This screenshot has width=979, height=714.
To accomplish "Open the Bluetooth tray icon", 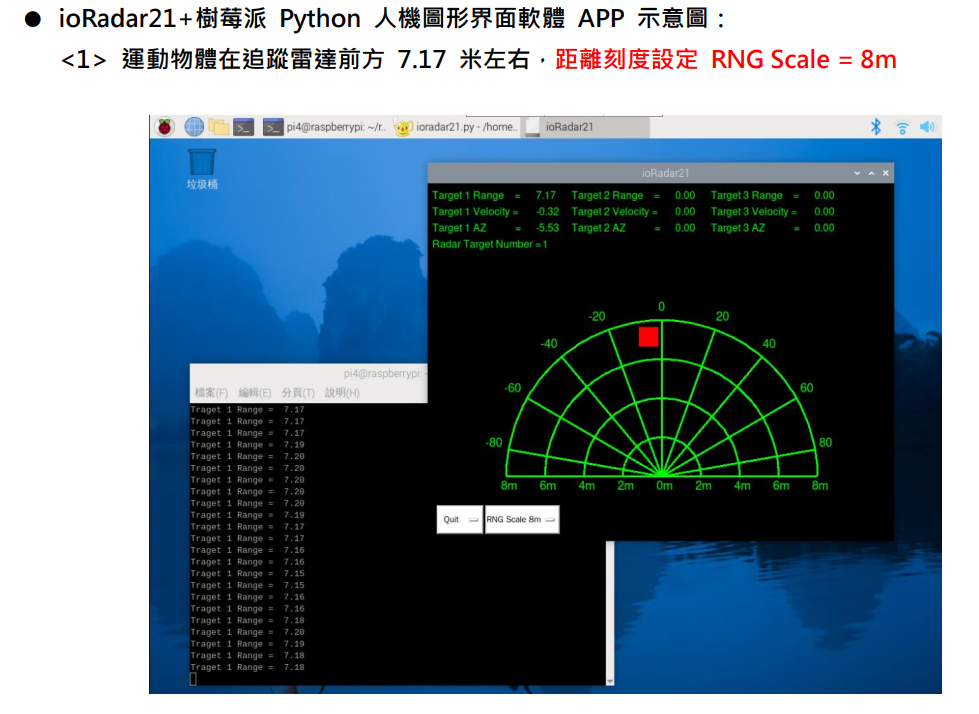I will (876, 127).
